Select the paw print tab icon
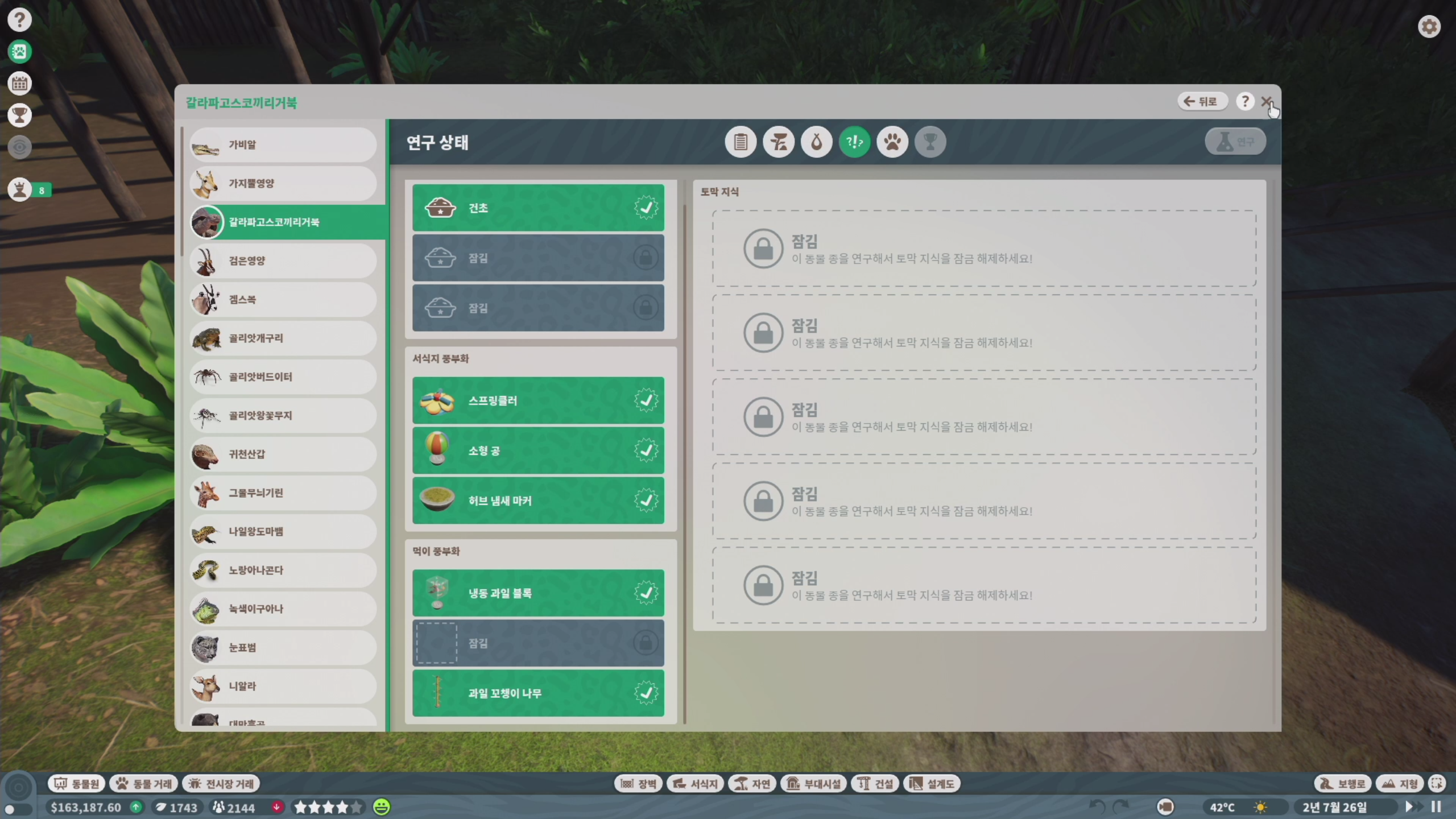Viewport: 1456px width, 819px height. [892, 142]
